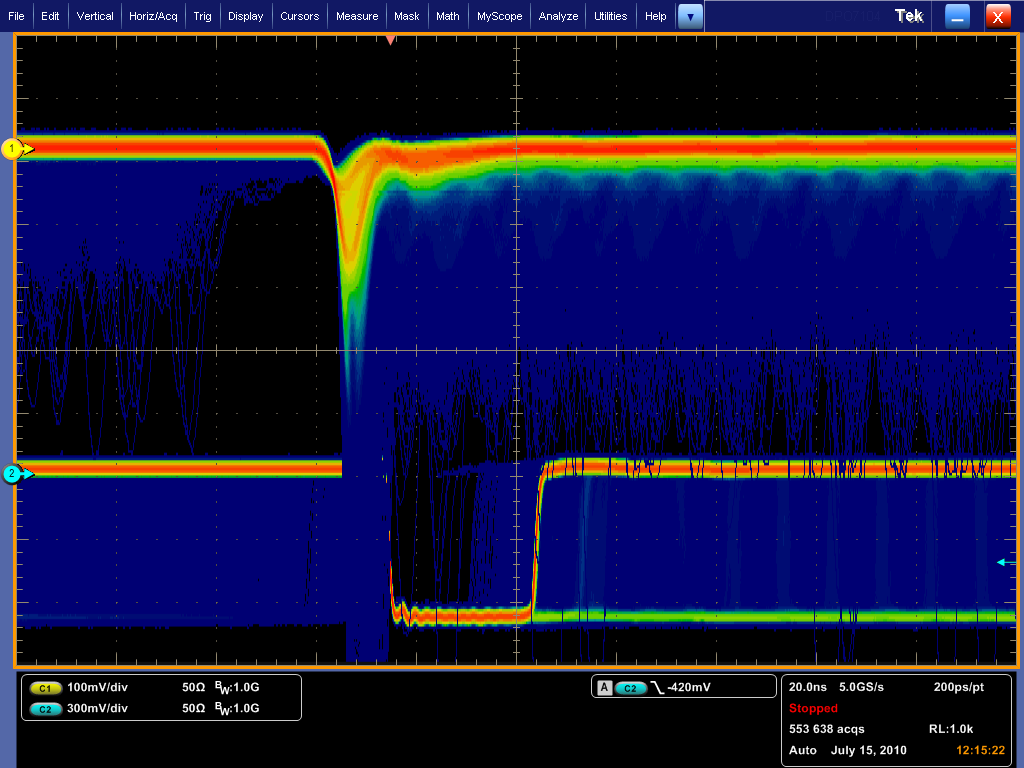The image size is (1024, 768).
Task: Click the cyan channel 2 ground marker
Action: coord(13,474)
